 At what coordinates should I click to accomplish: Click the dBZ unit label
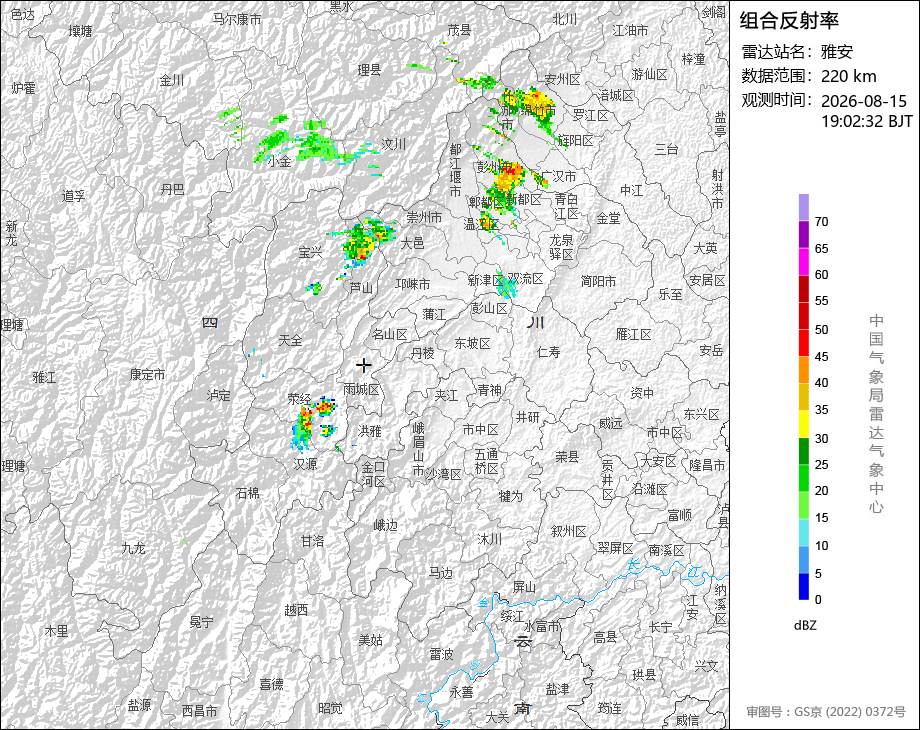click(805, 626)
